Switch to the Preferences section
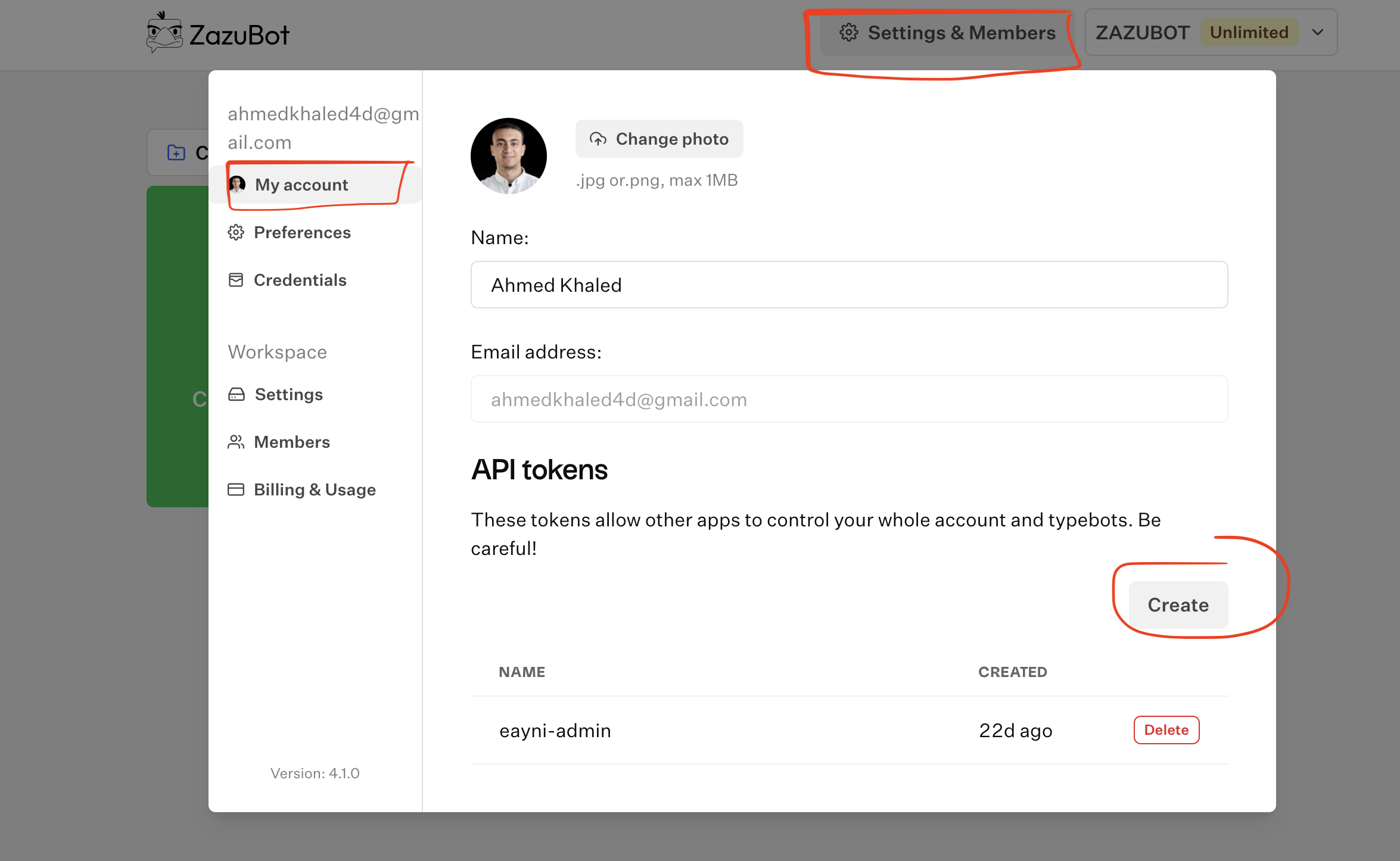The height and width of the screenshot is (861, 1400). 302,232
